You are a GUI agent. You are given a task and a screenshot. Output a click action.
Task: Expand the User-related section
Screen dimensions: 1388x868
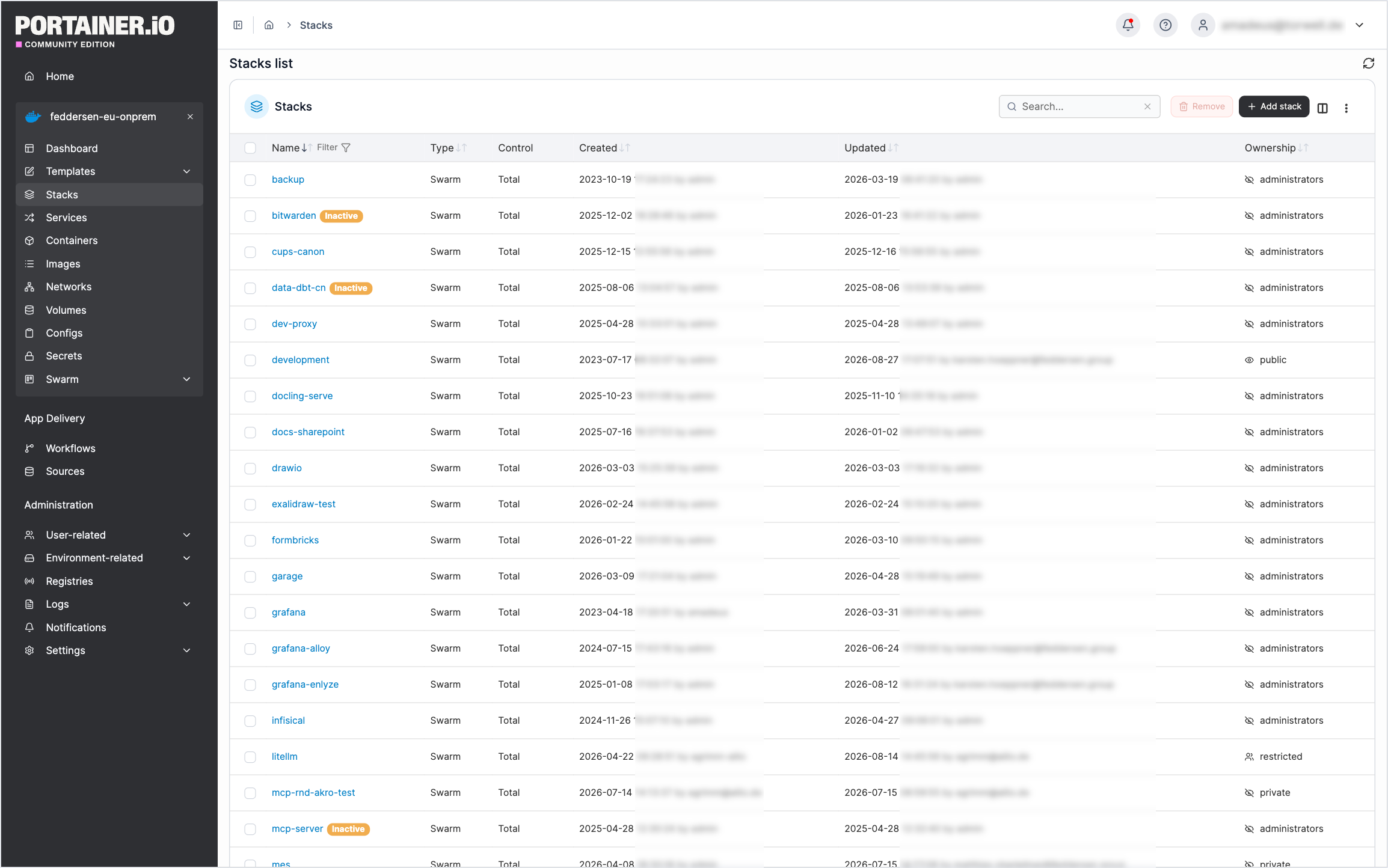point(186,535)
